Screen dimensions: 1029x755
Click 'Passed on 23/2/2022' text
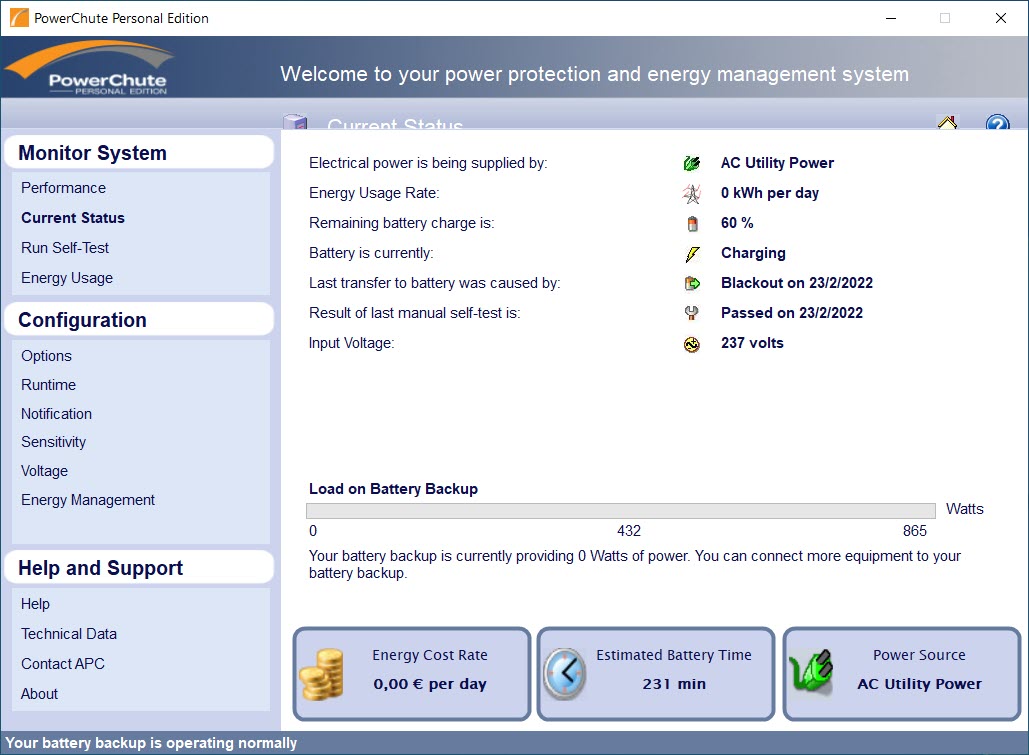click(791, 313)
